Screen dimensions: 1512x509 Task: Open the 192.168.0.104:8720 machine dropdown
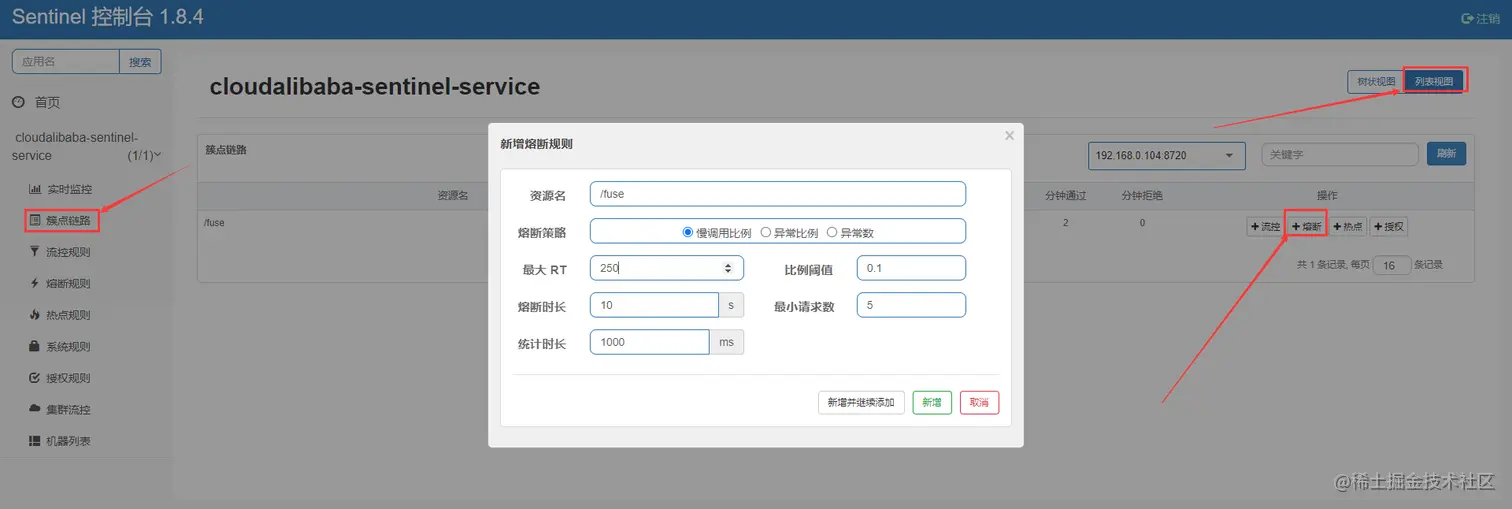pyautogui.click(x=1166, y=155)
